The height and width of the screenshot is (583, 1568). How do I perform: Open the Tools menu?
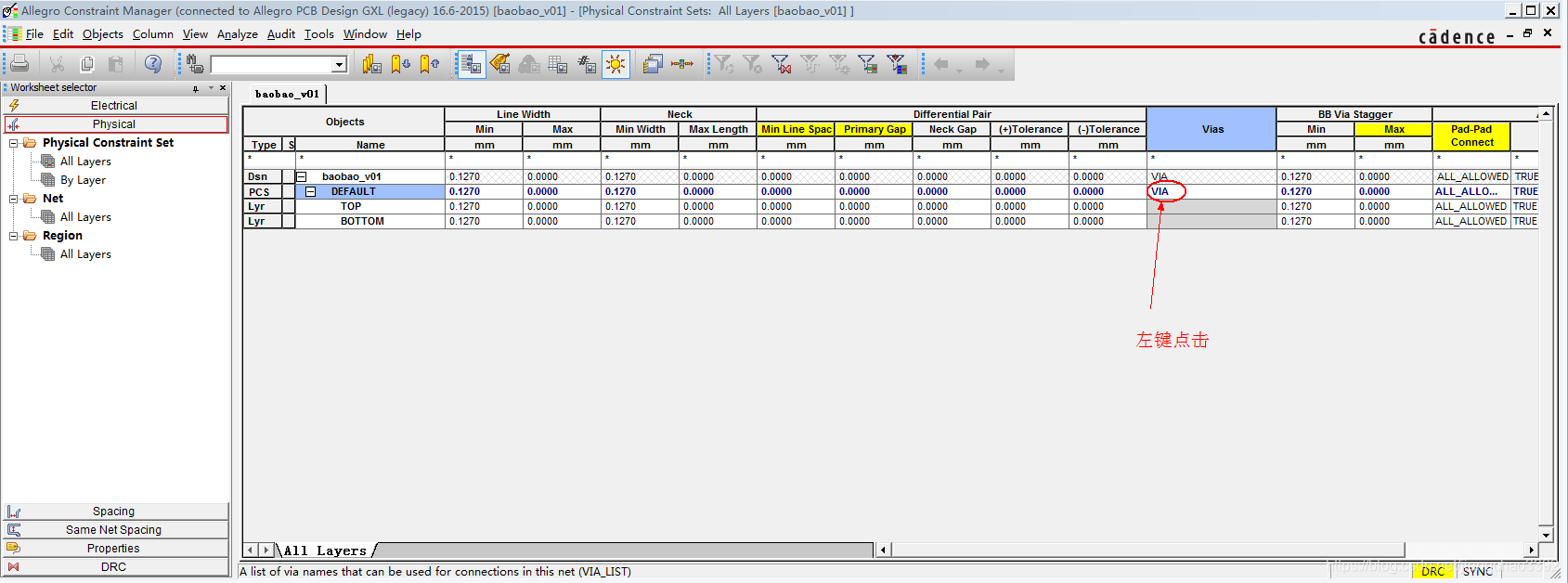pos(318,34)
